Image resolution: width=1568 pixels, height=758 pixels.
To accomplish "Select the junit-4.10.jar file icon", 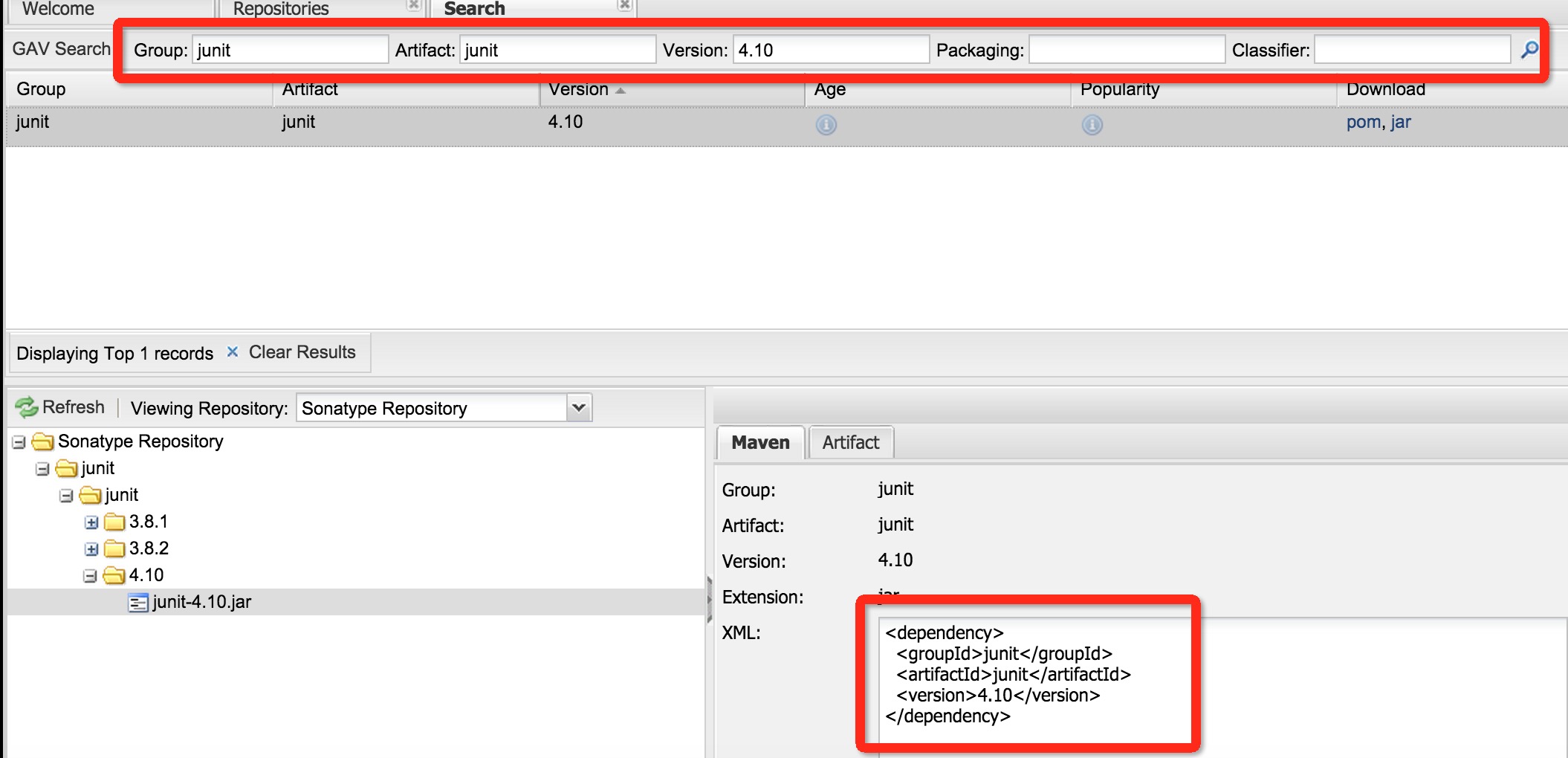I will pyautogui.click(x=138, y=603).
